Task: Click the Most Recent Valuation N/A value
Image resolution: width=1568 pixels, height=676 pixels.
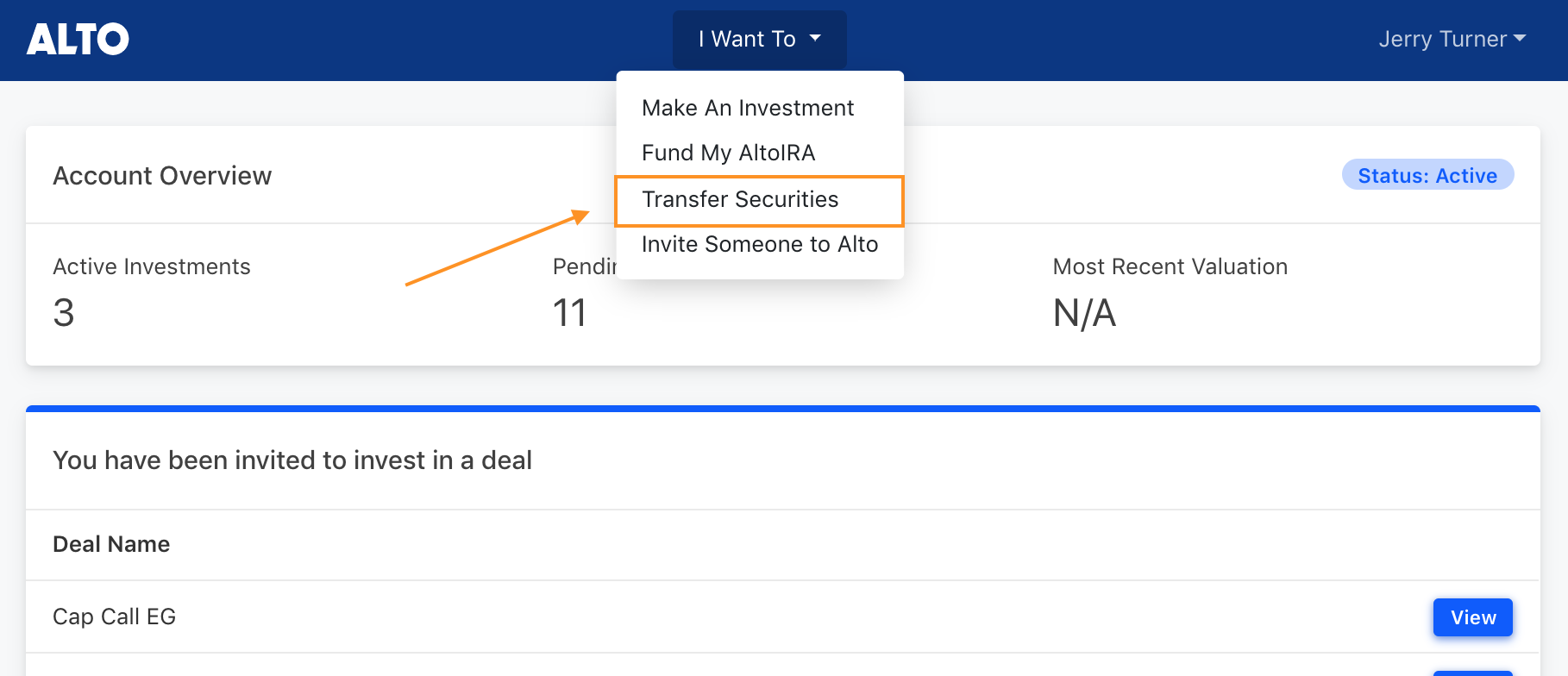Action: coord(1084,313)
